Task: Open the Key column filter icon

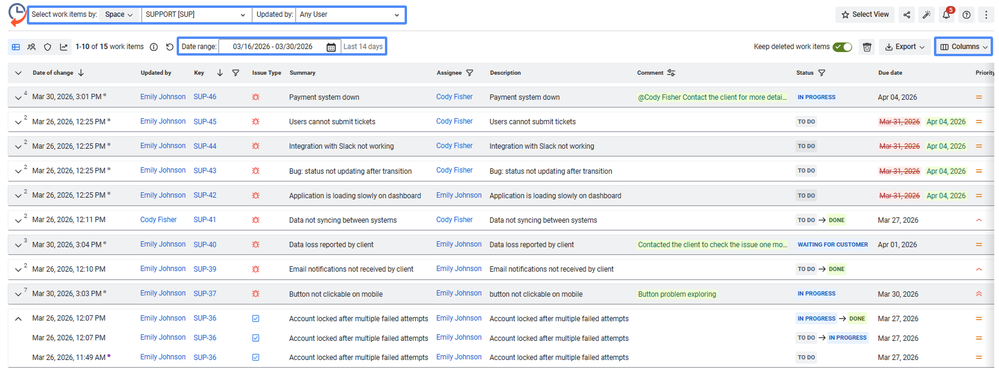Action: (236, 73)
